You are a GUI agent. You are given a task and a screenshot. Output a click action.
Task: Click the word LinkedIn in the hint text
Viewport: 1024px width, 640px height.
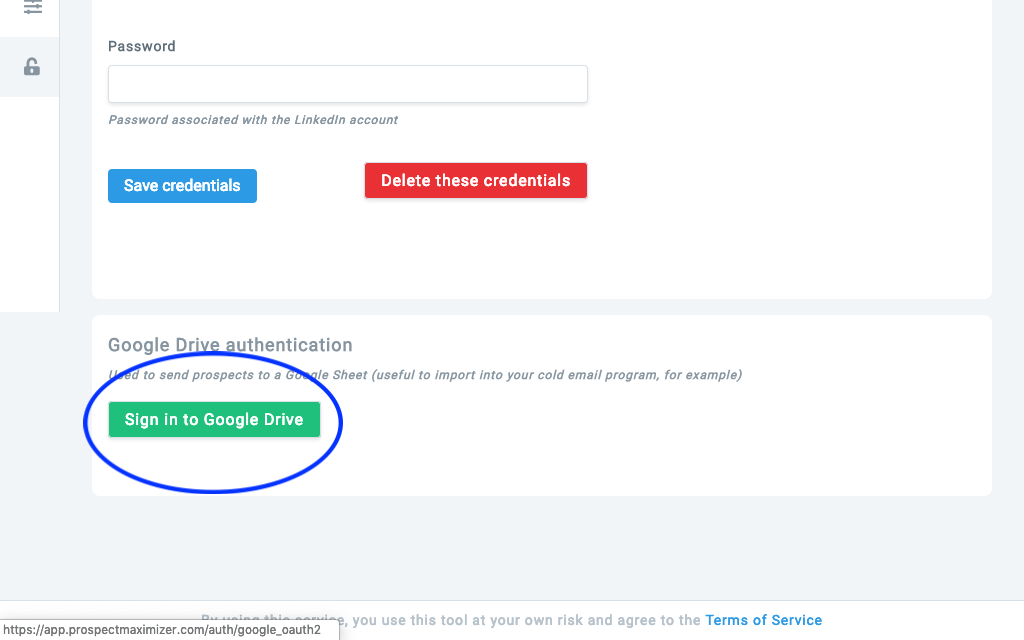click(x=319, y=120)
